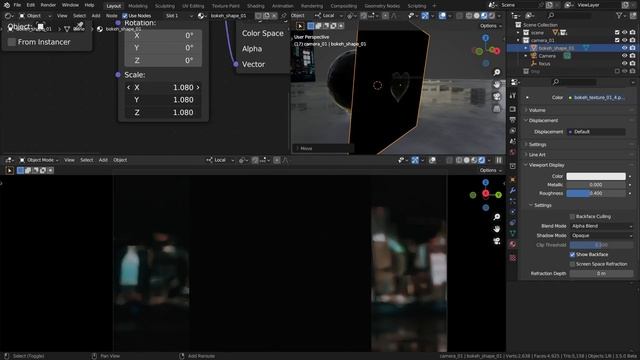Viewport: 640px width, 360px height.
Task: Select rendered shading in lower viewport
Action: pyautogui.click(x=482, y=160)
